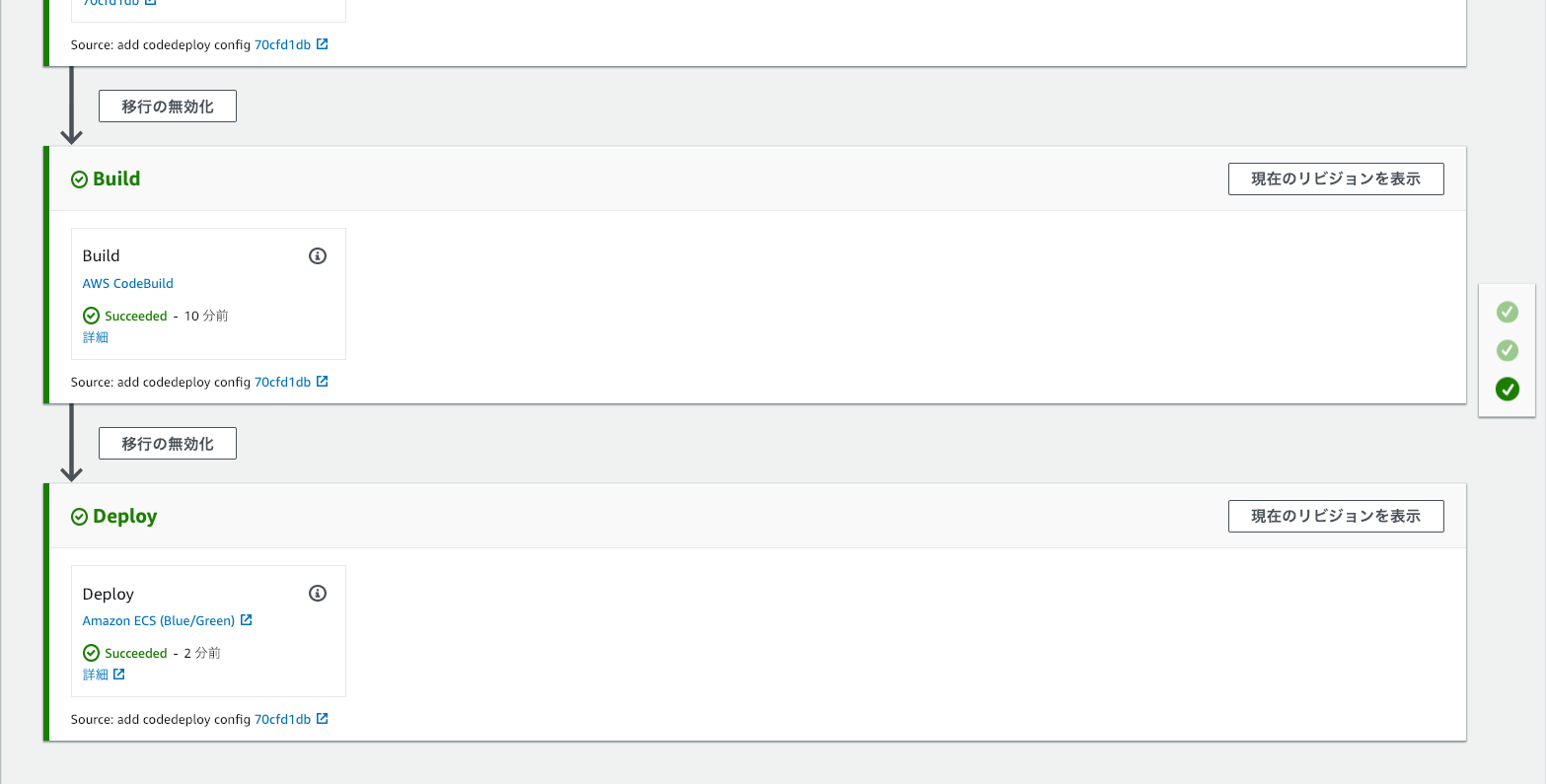Click the Deploy stage success status icon
Viewport: 1546px width, 784px height.
coord(80,517)
